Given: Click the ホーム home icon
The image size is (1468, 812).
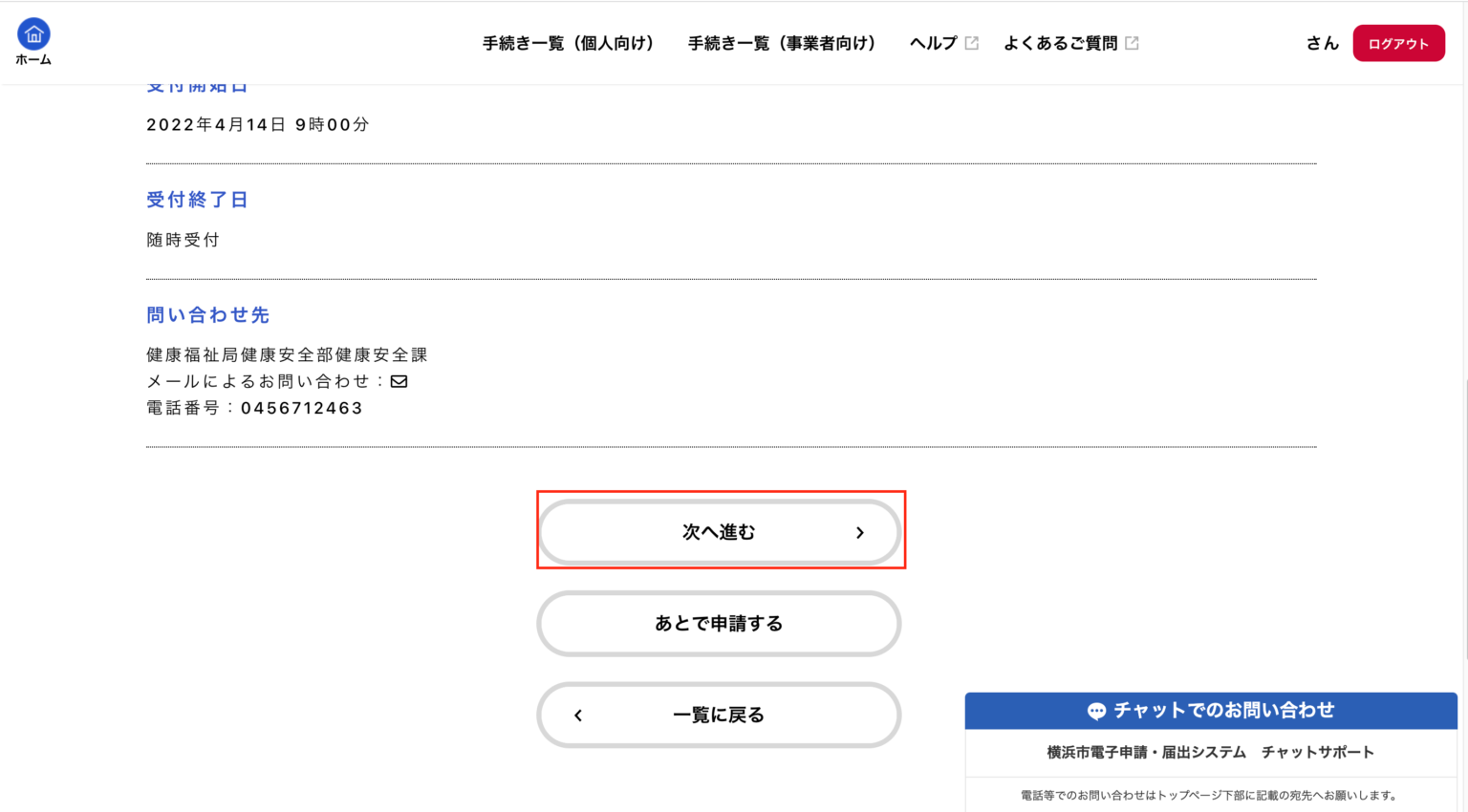Looking at the screenshot, I should click(33, 32).
